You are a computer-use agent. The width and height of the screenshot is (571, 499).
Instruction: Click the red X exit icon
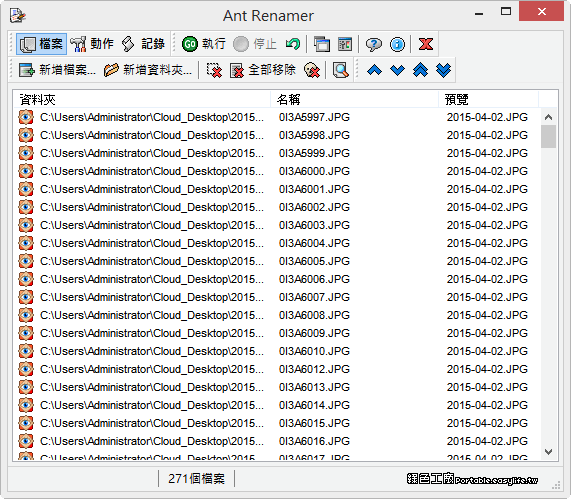click(425, 44)
